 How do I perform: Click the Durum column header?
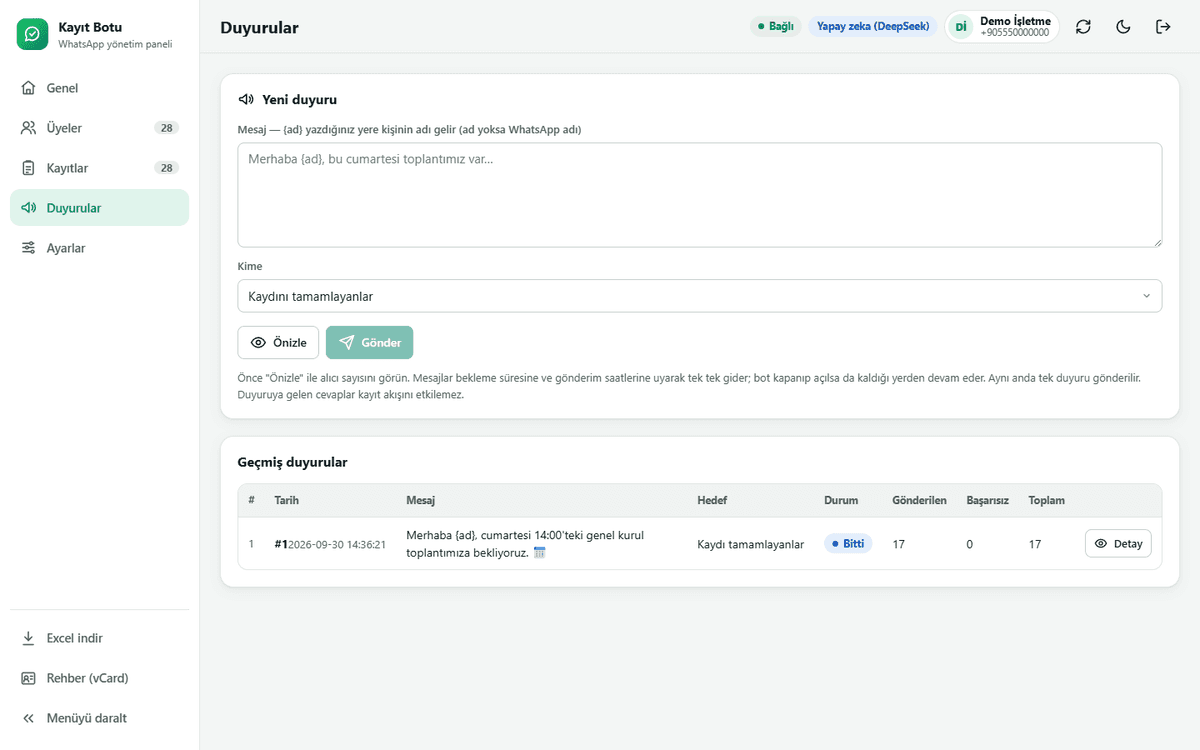tap(840, 500)
